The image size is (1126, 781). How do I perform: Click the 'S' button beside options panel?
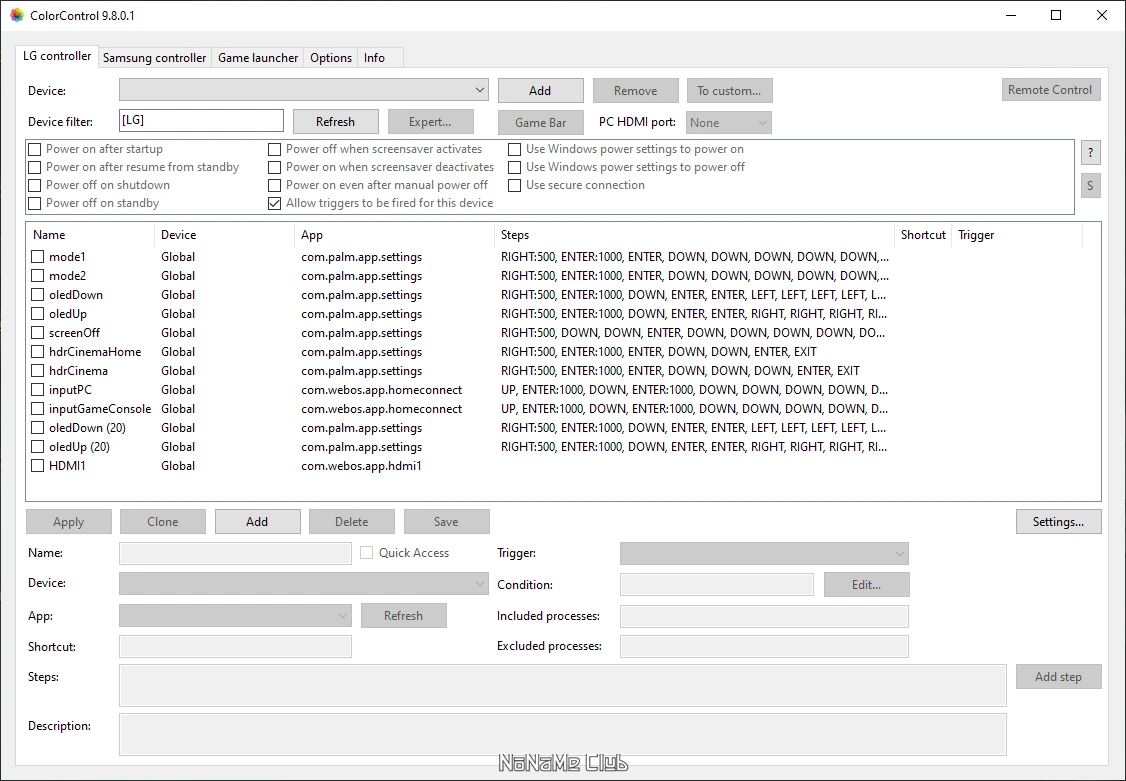[x=1090, y=185]
